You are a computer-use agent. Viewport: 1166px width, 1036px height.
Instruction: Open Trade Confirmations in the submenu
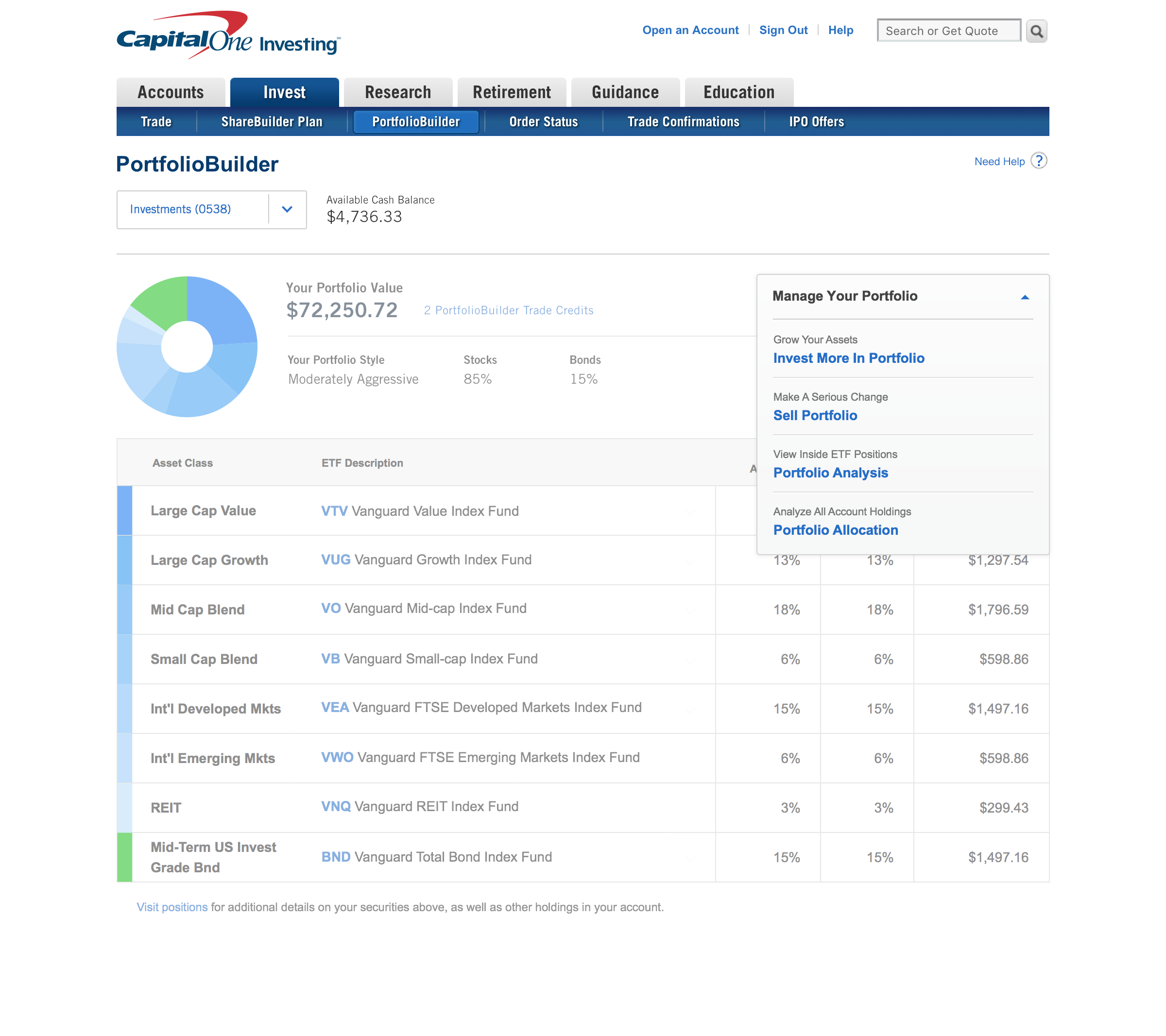click(683, 121)
